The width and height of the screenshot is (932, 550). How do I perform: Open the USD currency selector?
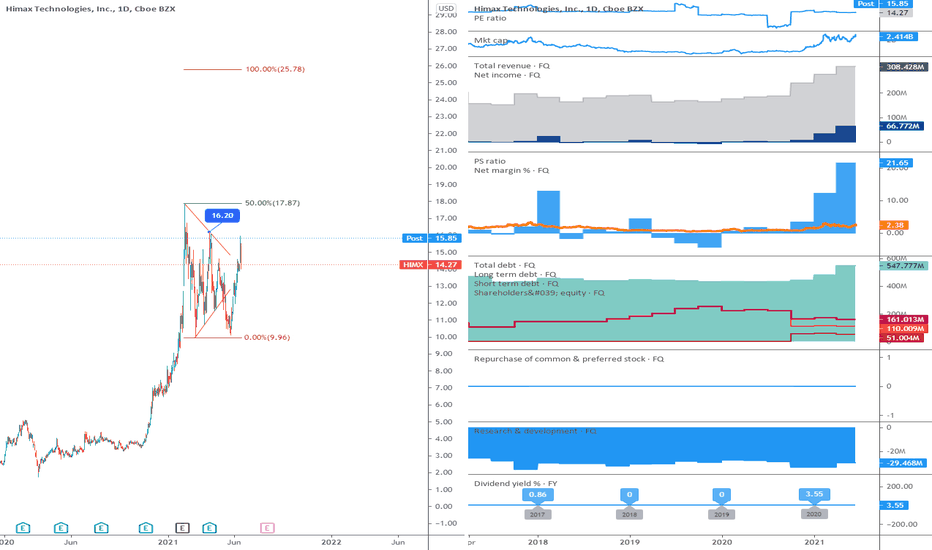tap(445, 8)
